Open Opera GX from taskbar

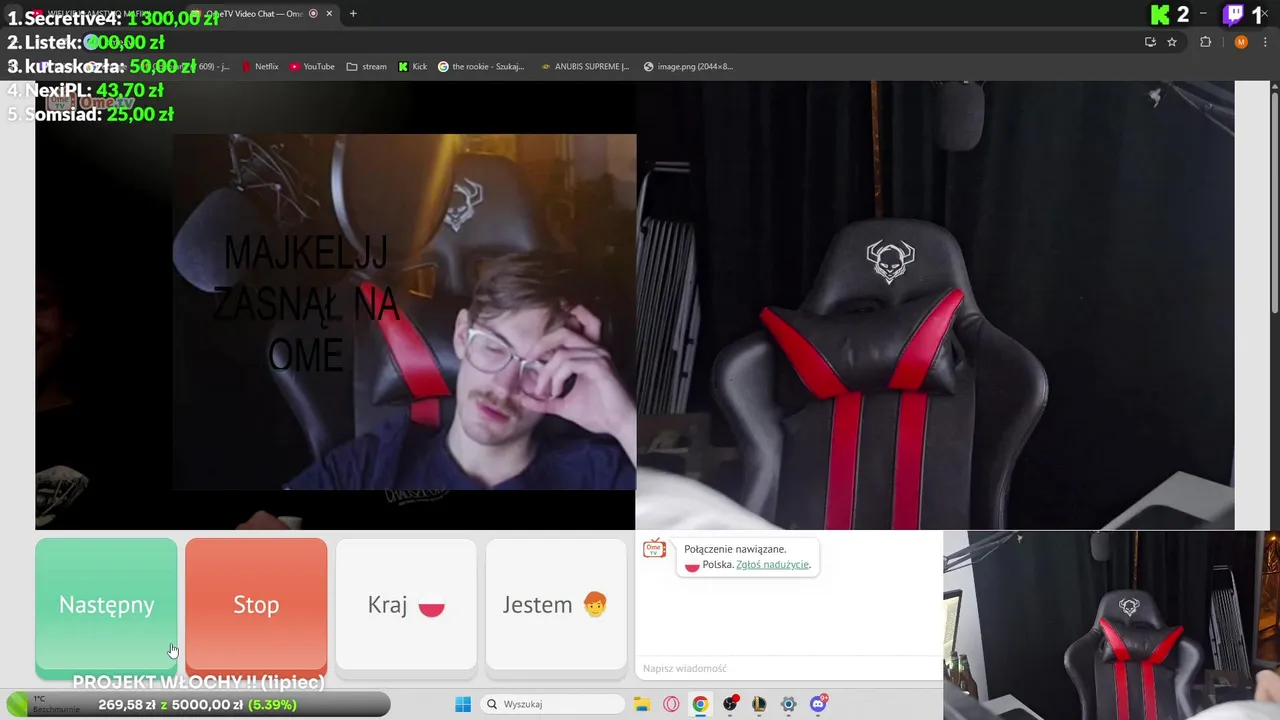coord(671,704)
